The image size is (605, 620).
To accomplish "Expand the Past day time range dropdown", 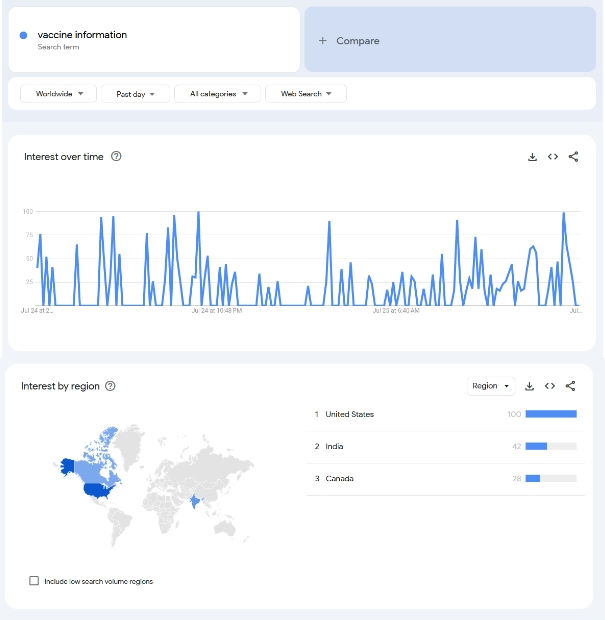I will [x=136, y=94].
